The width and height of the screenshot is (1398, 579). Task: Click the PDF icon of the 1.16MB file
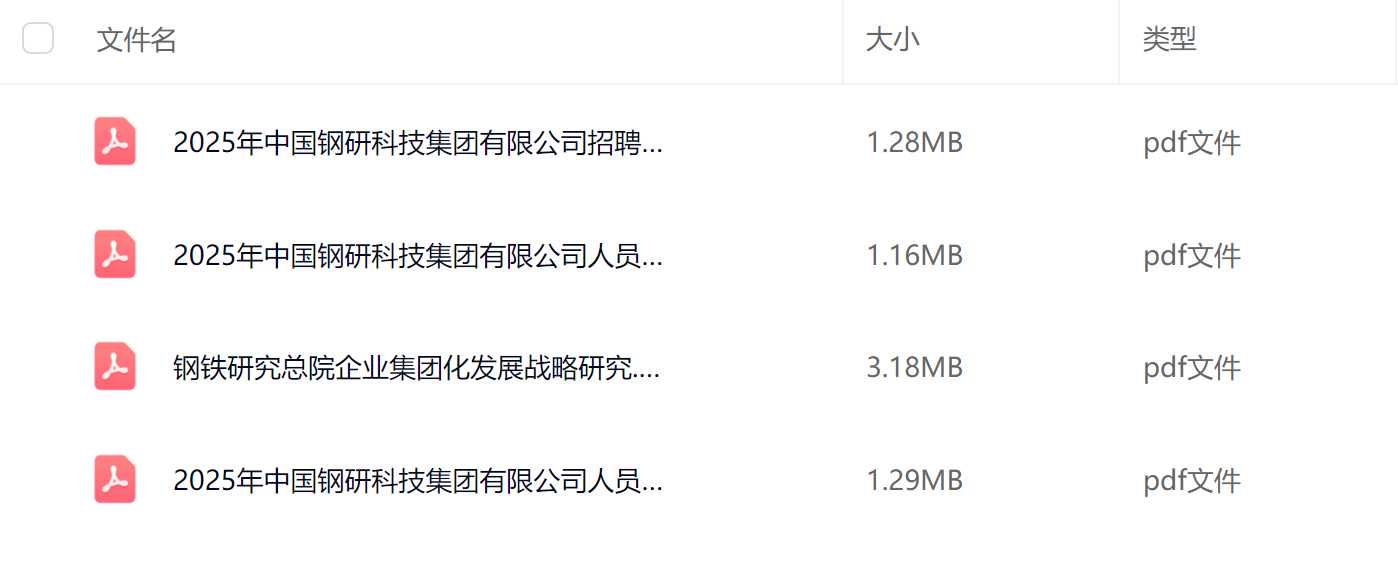[x=115, y=254]
